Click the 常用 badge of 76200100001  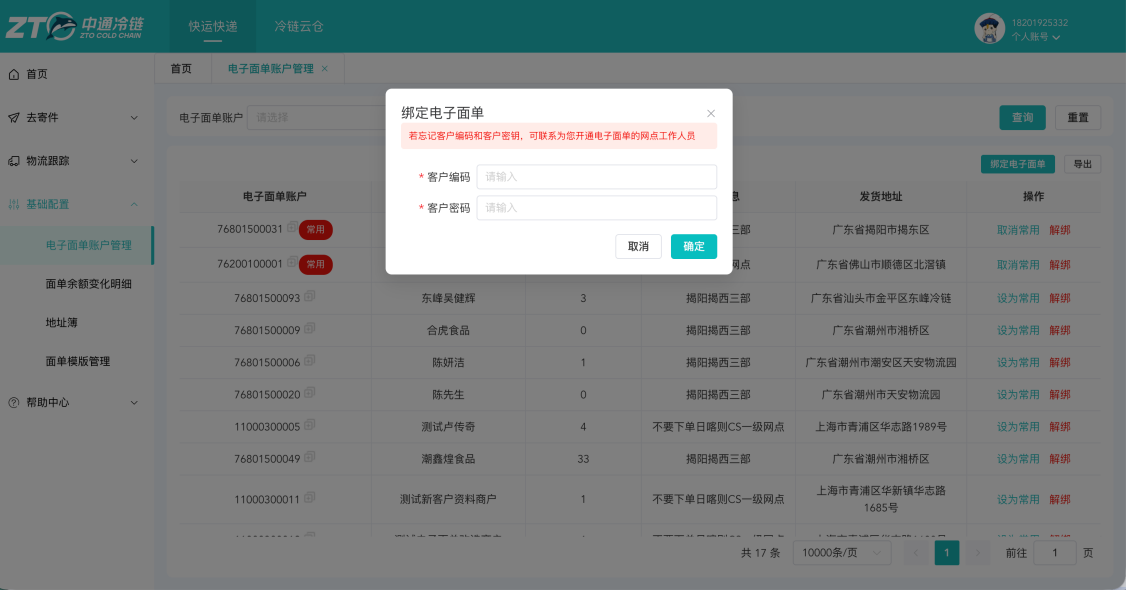tap(315, 264)
